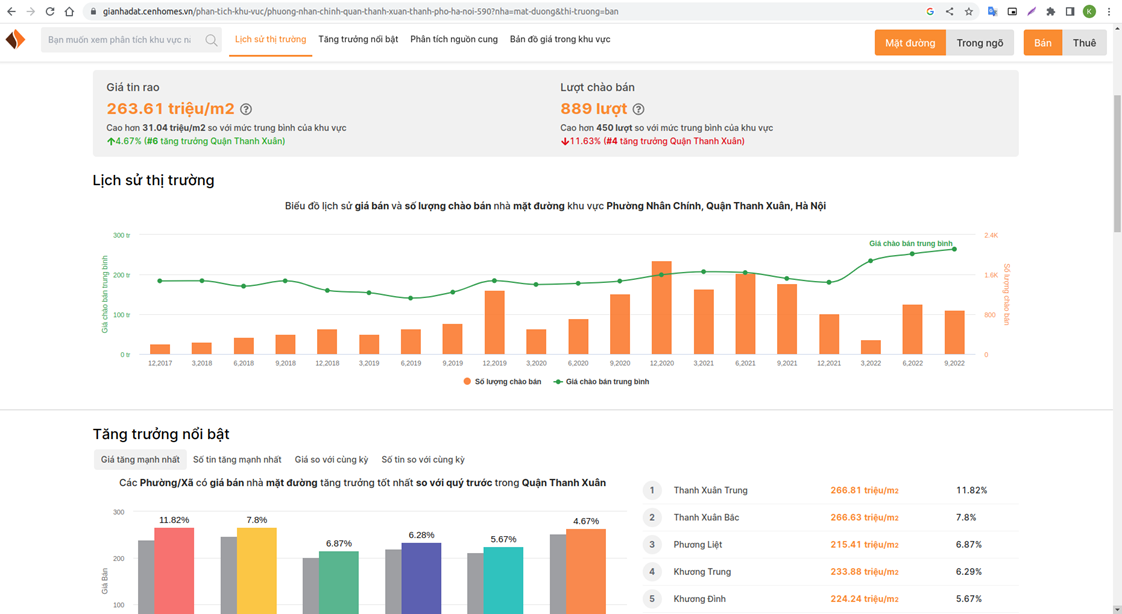1122x614 pixels.
Task: Select the Thuê listing mode
Action: [x=1084, y=43]
